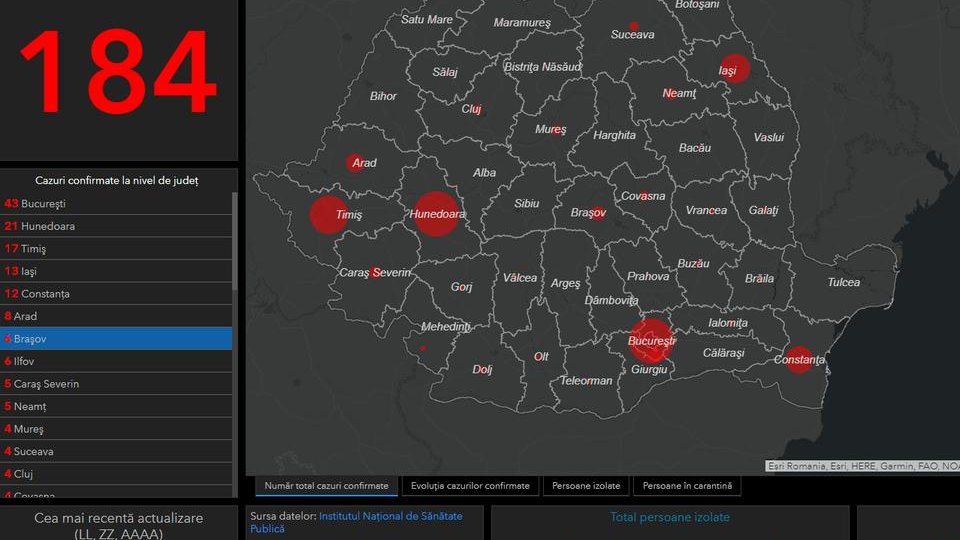
Task: Click the red București circle on map
Action: tap(651, 341)
